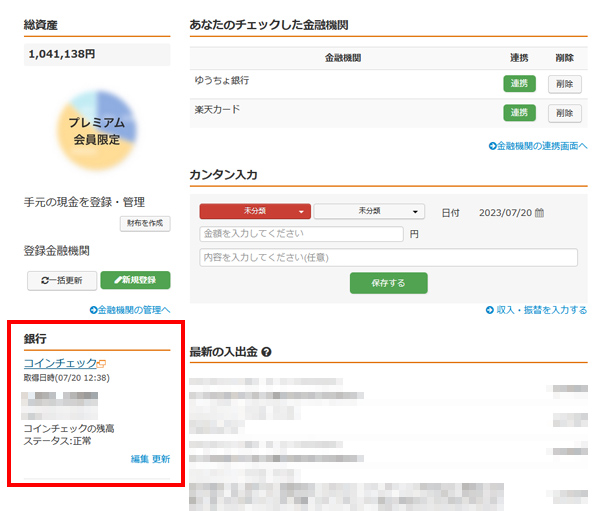Open help icon beside 最新の入出金
This screenshot has height=511, width=600.
[266, 352]
